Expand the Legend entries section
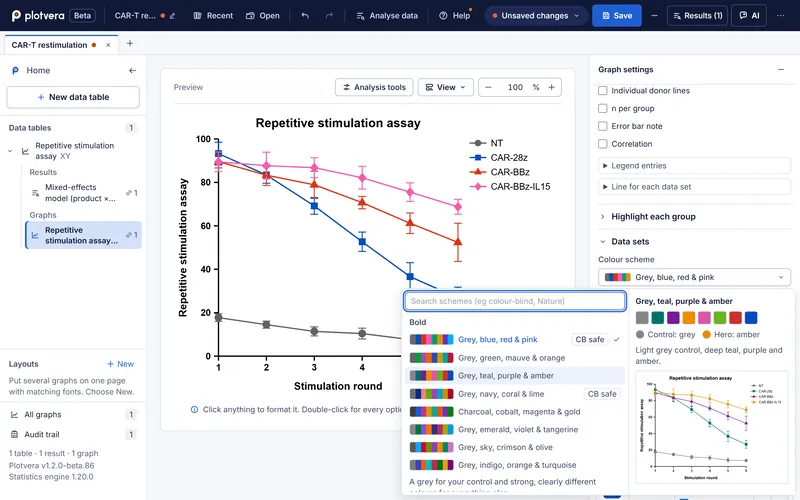800x500 pixels. coord(694,166)
